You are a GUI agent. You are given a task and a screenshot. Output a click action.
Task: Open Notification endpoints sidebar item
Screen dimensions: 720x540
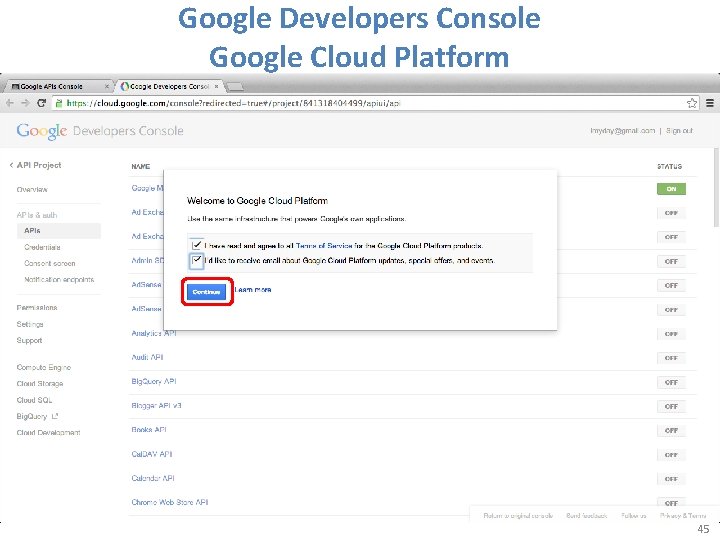click(59, 280)
